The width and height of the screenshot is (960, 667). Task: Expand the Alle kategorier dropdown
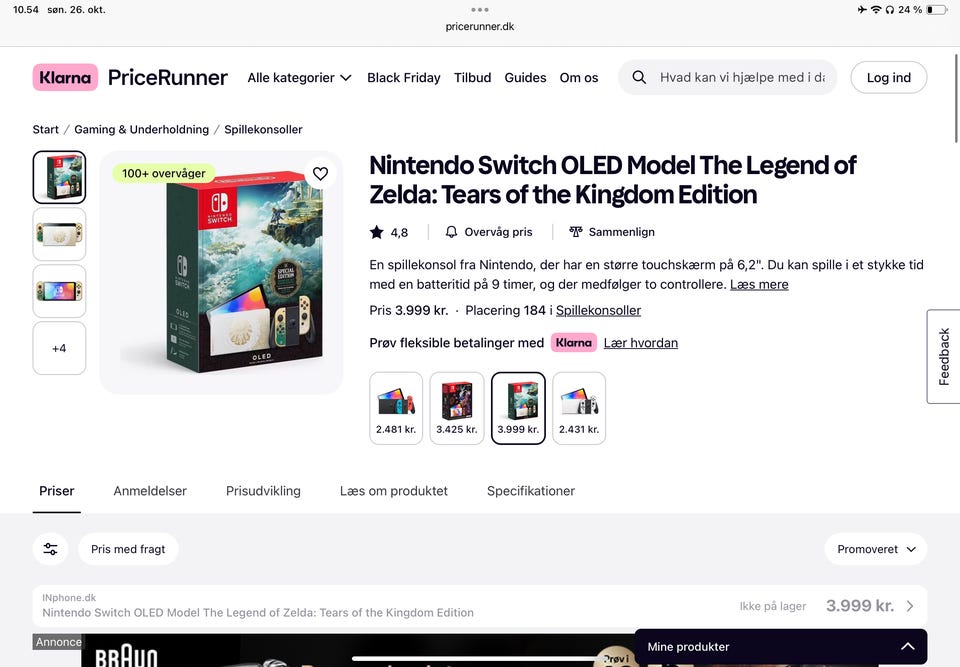(x=299, y=77)
